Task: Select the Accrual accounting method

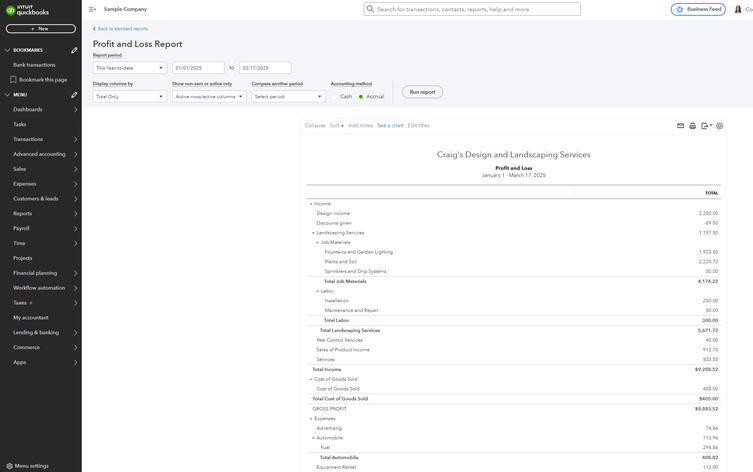Action: pyautogui.click(x=361, y=97)
